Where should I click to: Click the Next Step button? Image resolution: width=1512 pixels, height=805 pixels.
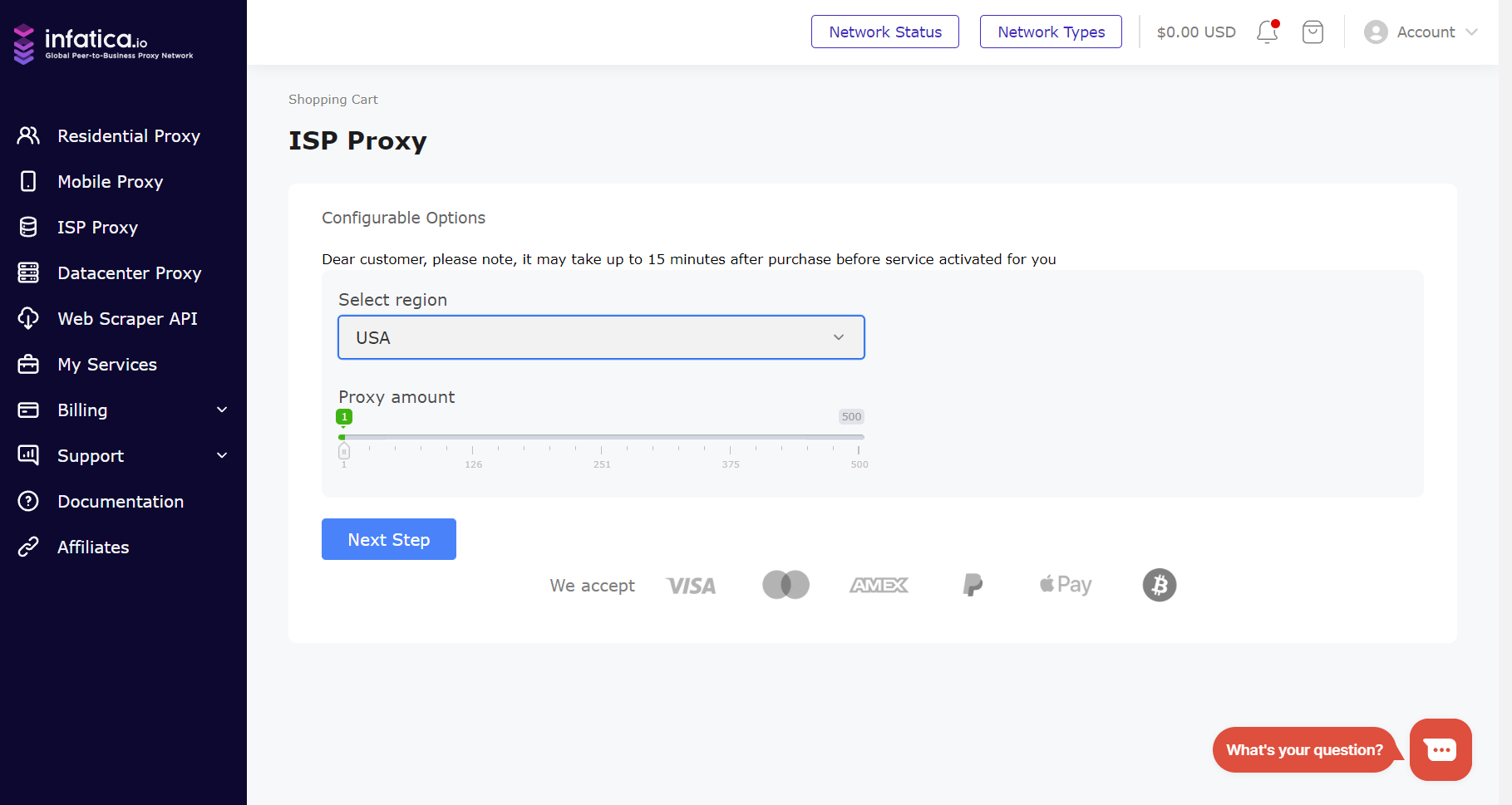point(389,539)
